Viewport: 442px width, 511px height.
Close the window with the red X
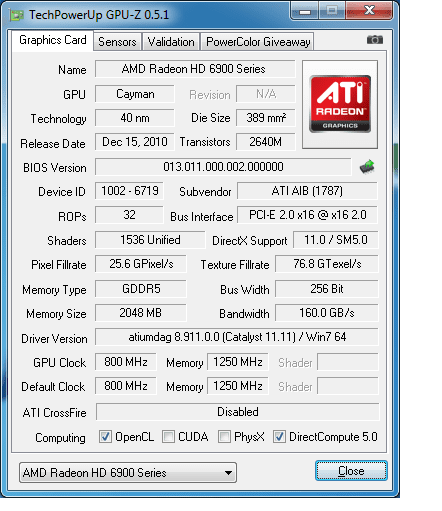coord(369,11)
